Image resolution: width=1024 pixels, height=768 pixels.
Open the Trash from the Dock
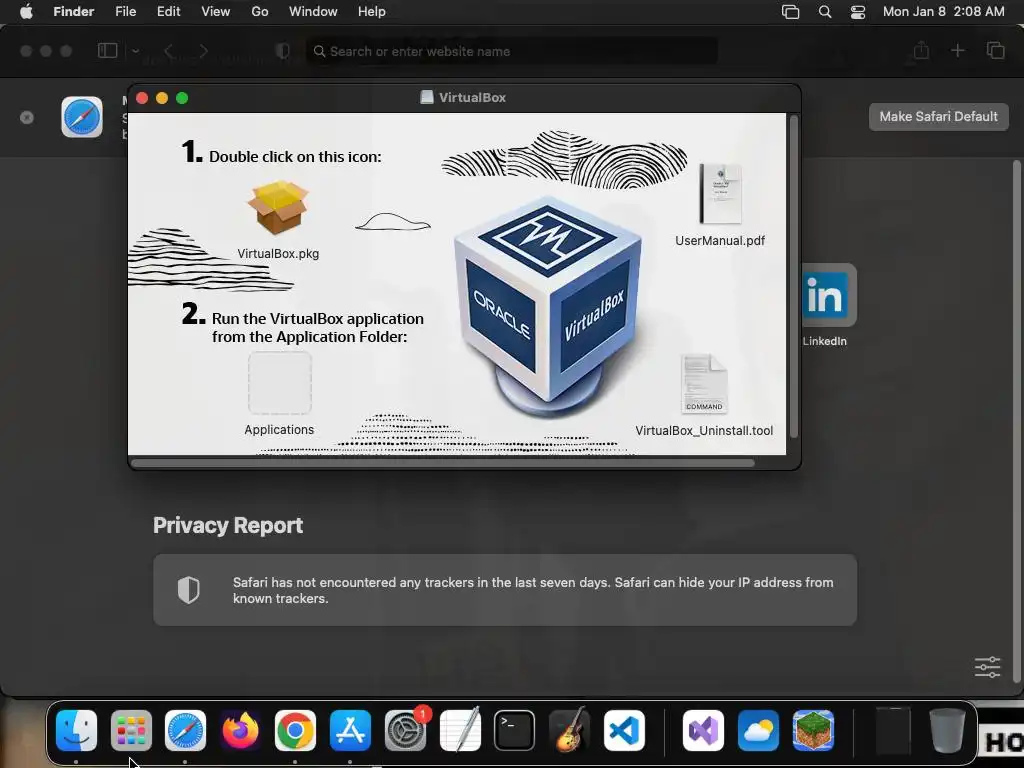coord(947,730)
